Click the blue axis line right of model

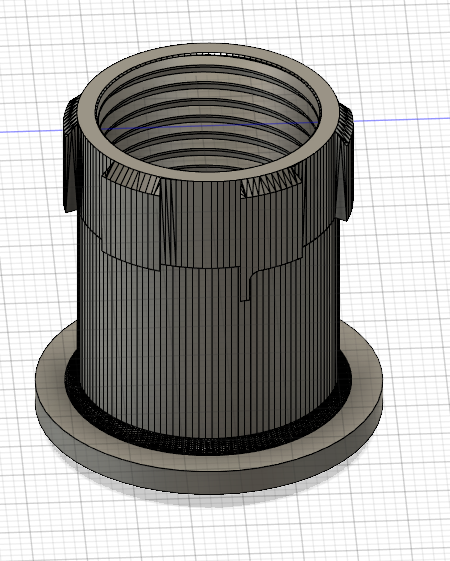click(401, 119)
